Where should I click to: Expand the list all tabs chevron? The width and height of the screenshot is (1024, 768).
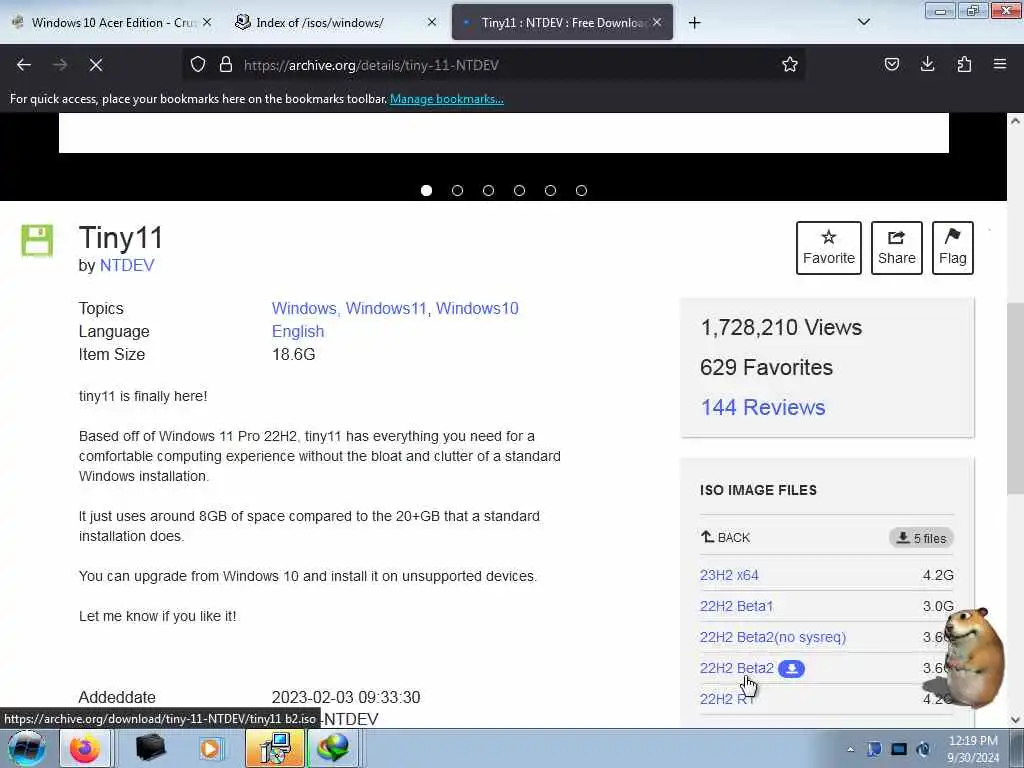[863, 22]
